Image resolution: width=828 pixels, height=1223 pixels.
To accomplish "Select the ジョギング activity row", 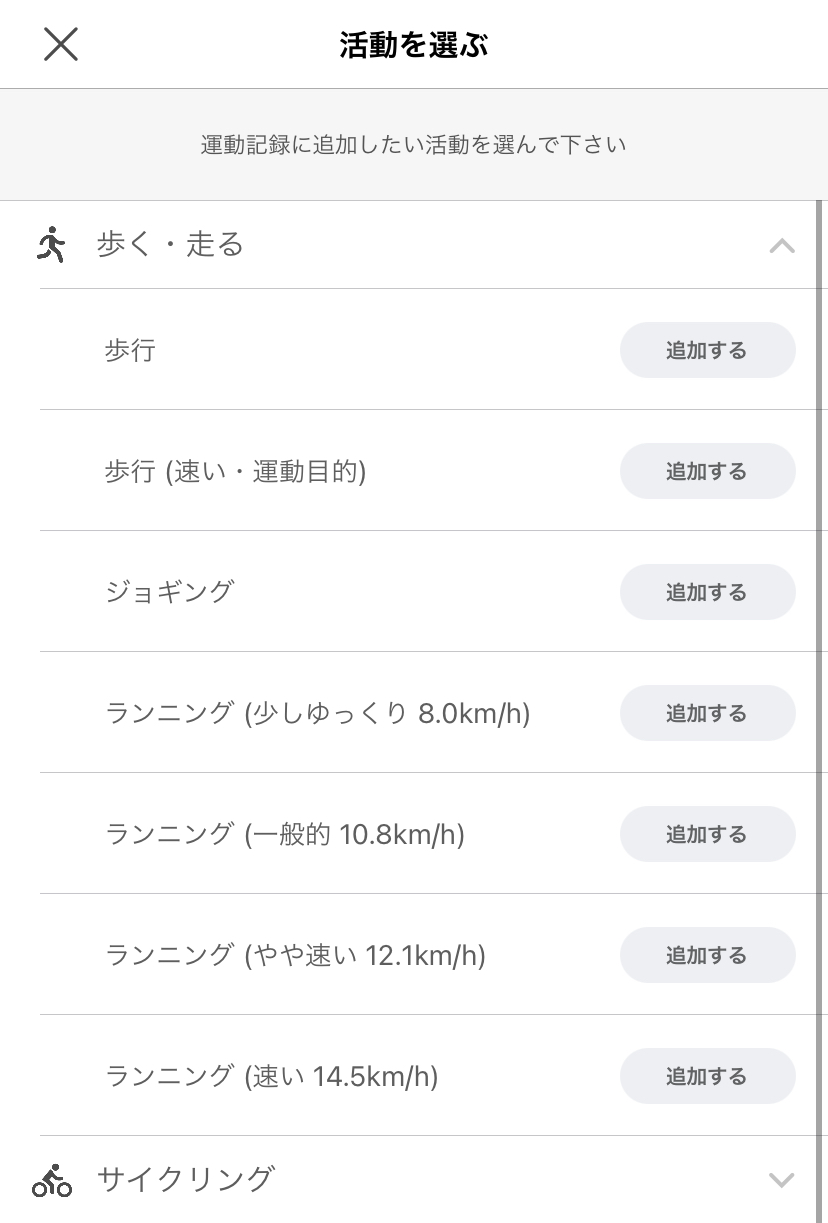I will (169, 591).
